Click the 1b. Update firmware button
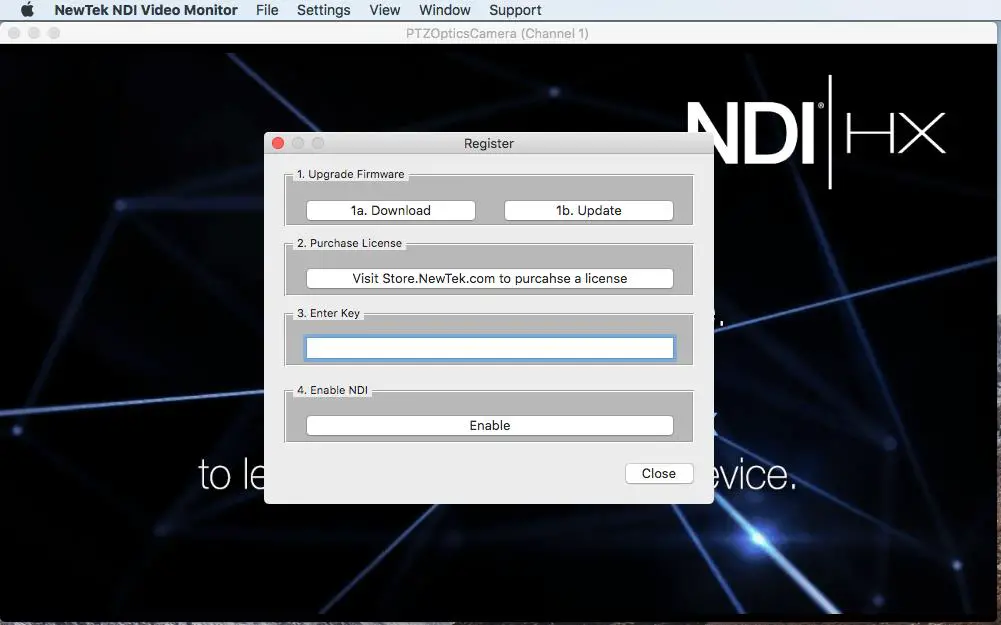The image size is (1001, 625). coord(589,211)
